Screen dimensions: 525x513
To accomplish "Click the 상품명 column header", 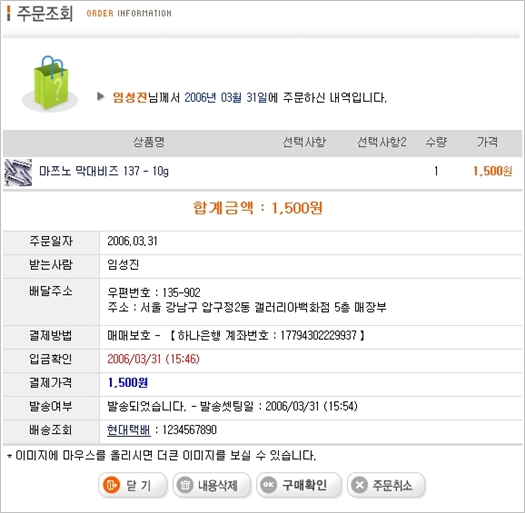I will pyautogui.click(x=149, y=142).
